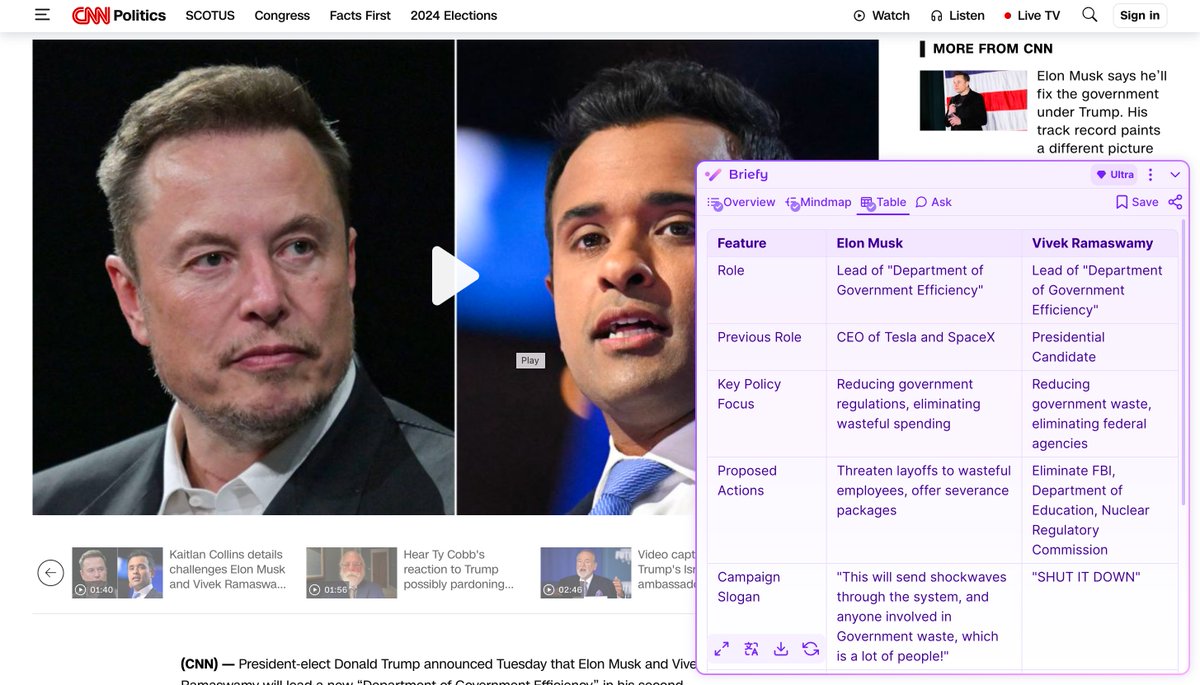1200x685 pixels.
Task: Select the Ty Cobb reaction video thumbnail
Action: point(351,573)
